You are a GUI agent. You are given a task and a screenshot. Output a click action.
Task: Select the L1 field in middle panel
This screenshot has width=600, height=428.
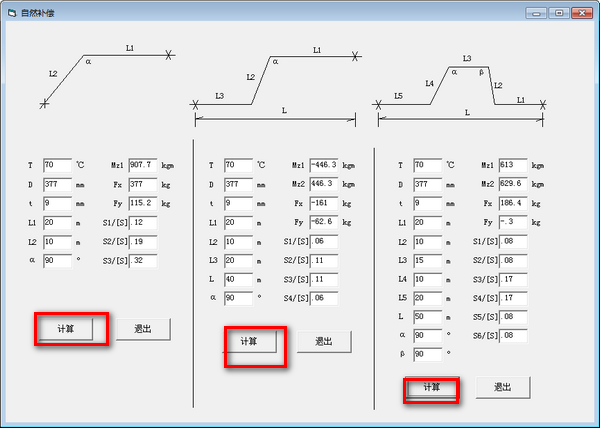(x=238, y=223)
